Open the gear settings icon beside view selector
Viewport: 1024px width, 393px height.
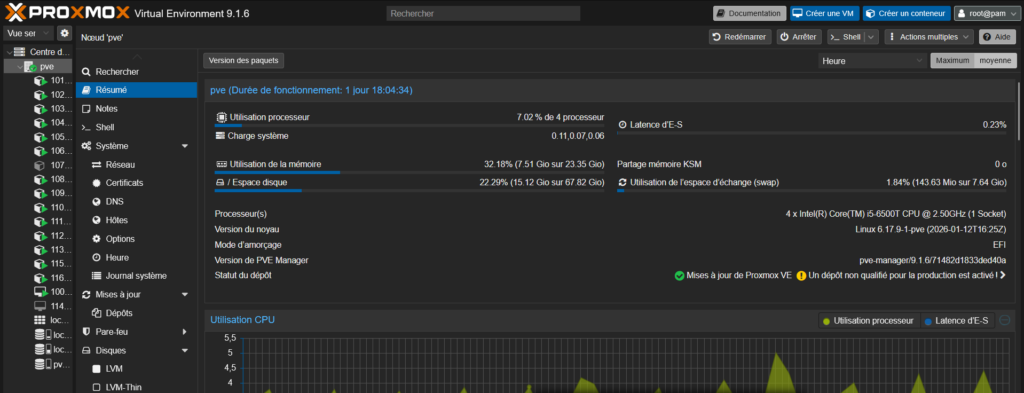click(x=64, y=33)
